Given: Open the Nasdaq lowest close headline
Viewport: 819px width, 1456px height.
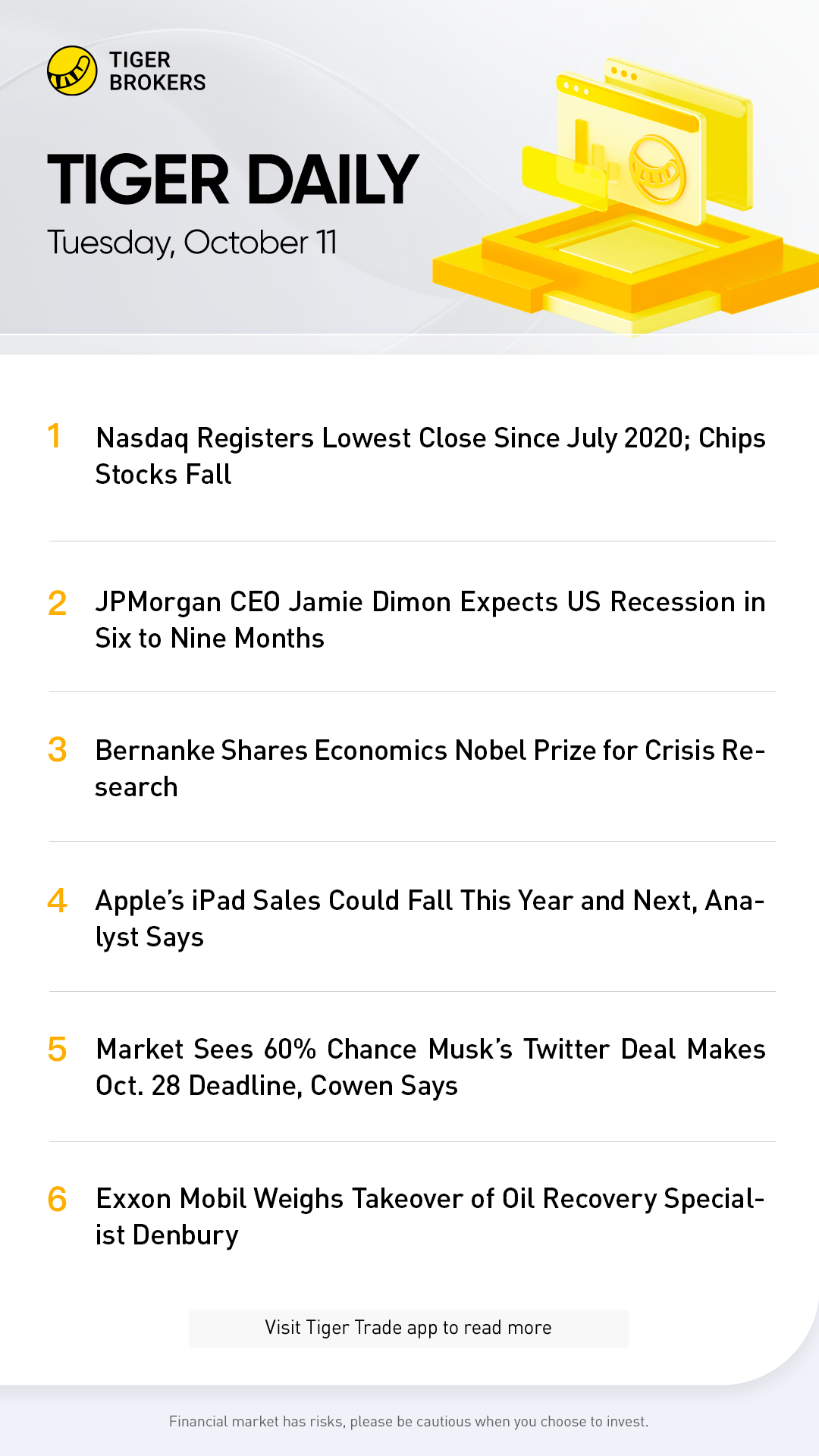Looking at the screenshot, I should [430, 456].
